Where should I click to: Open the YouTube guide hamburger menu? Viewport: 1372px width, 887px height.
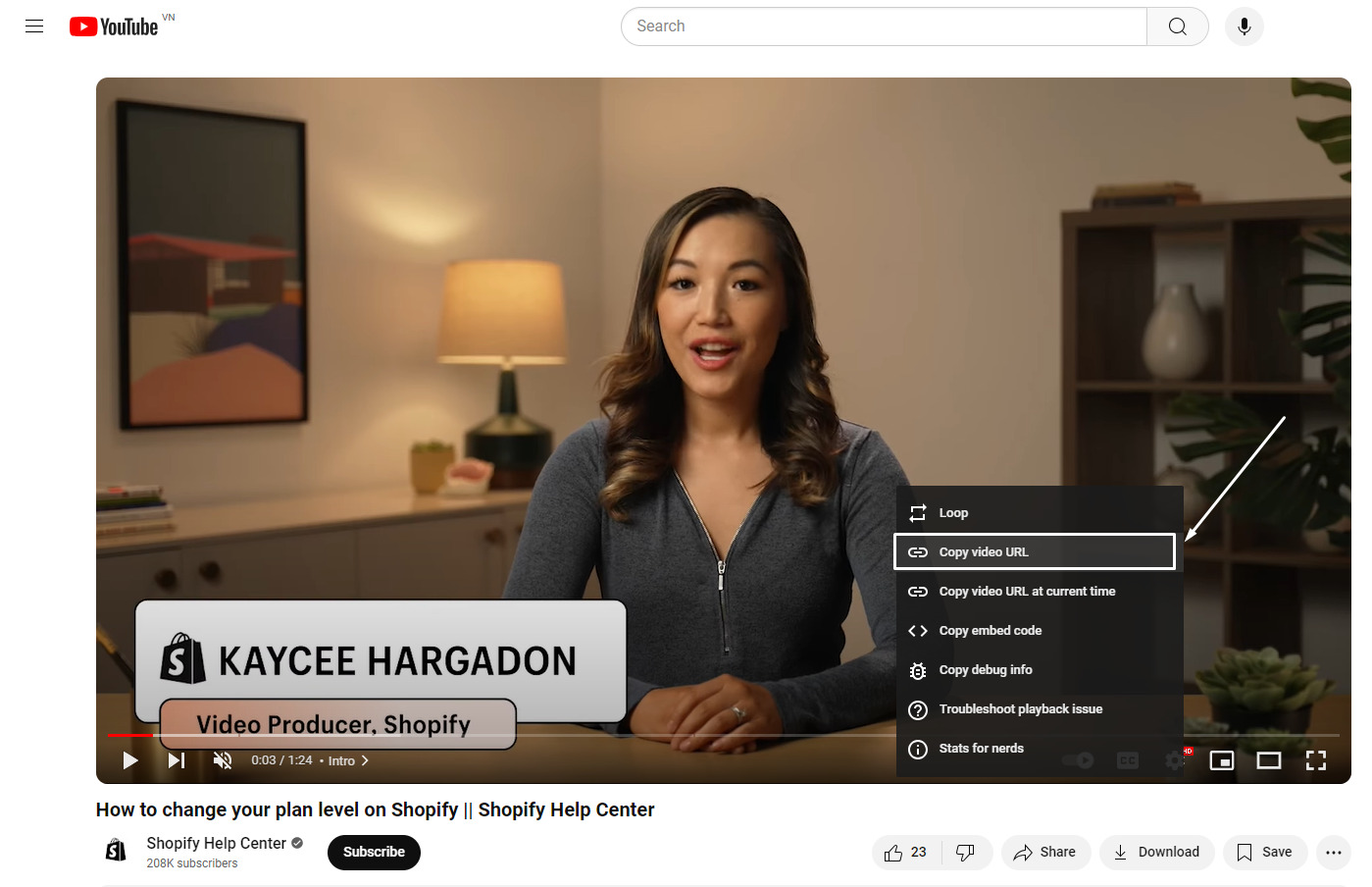[34, 26]
